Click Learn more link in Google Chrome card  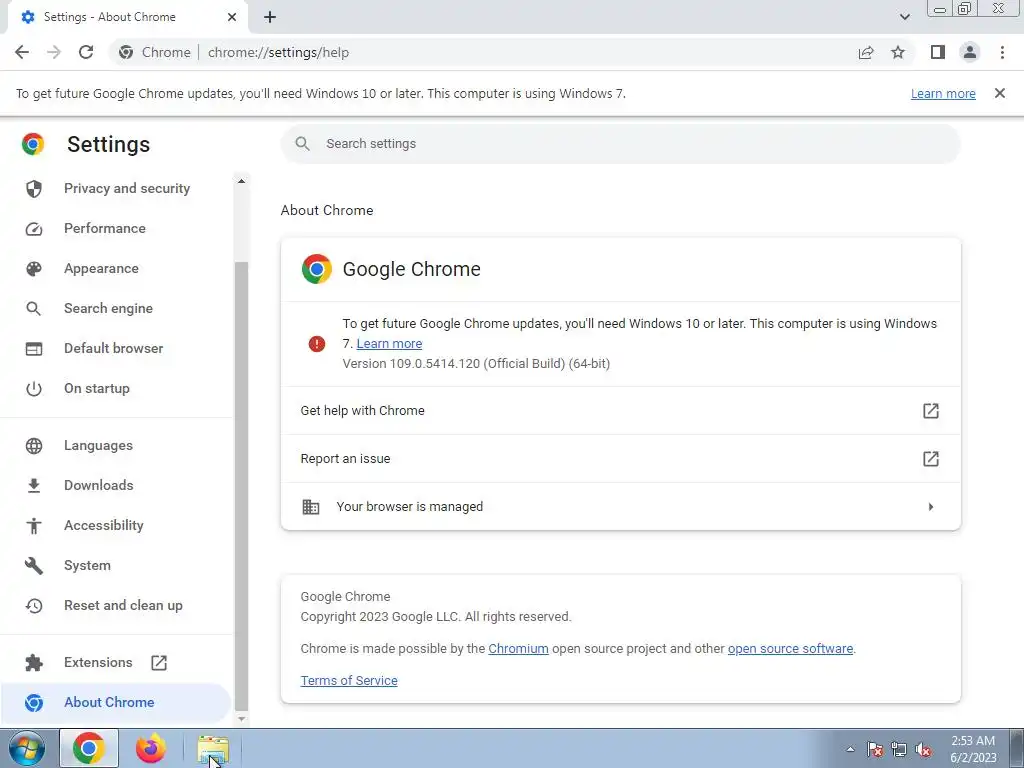point(389,344)
